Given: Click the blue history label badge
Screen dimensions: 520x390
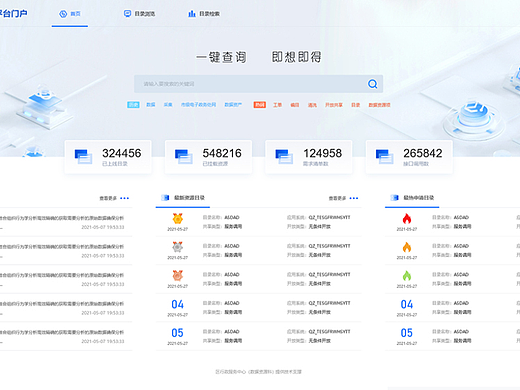Looking at the screenshot, I should 133,105.
